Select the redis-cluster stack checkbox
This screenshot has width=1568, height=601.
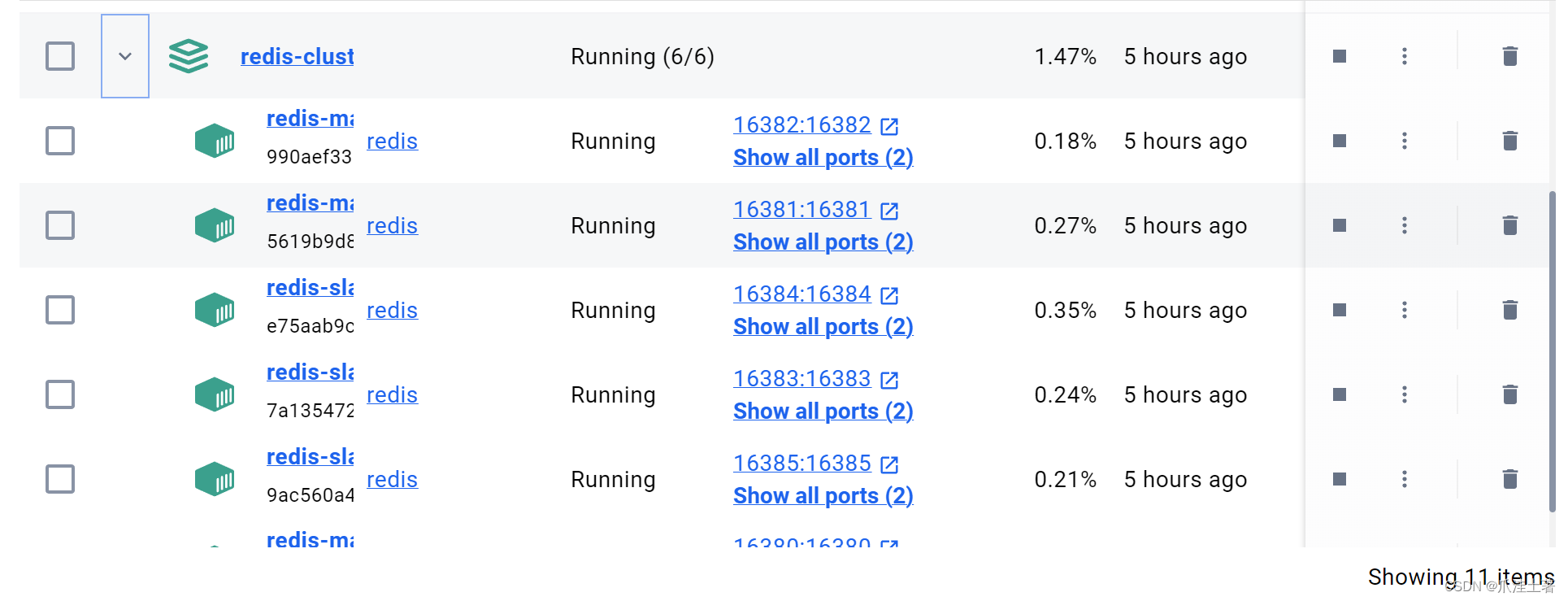point(60,56)
